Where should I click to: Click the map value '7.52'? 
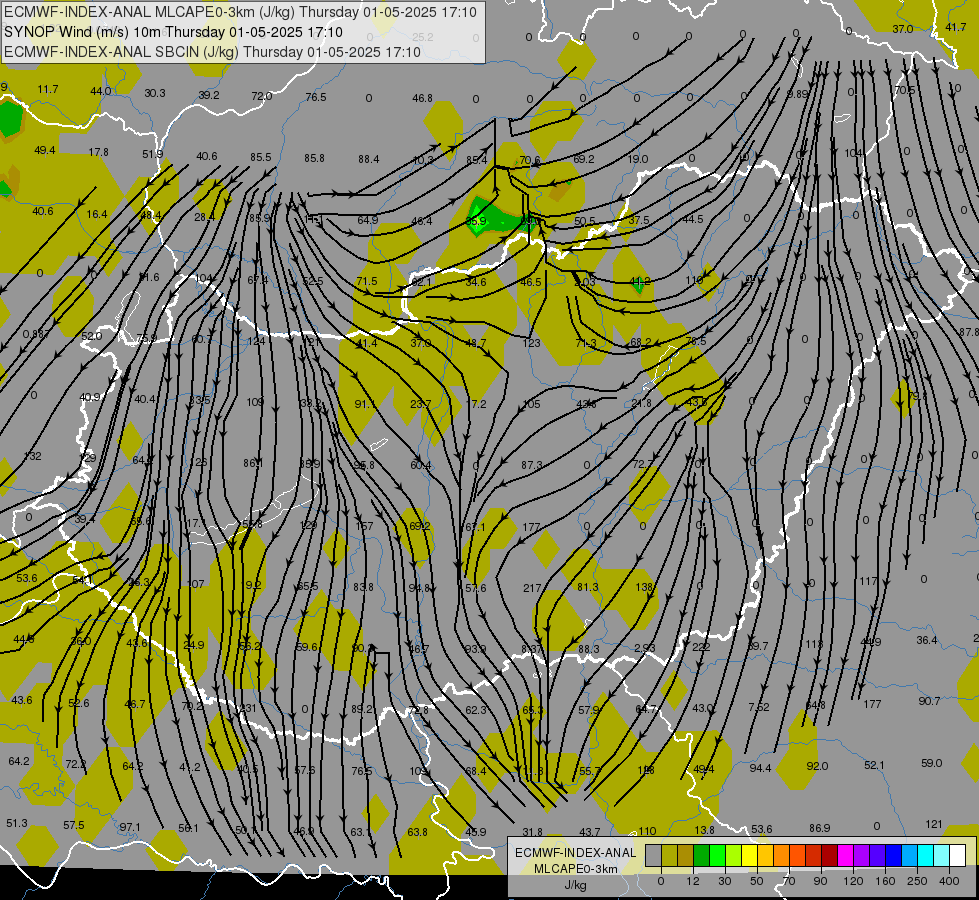[759, 707]
